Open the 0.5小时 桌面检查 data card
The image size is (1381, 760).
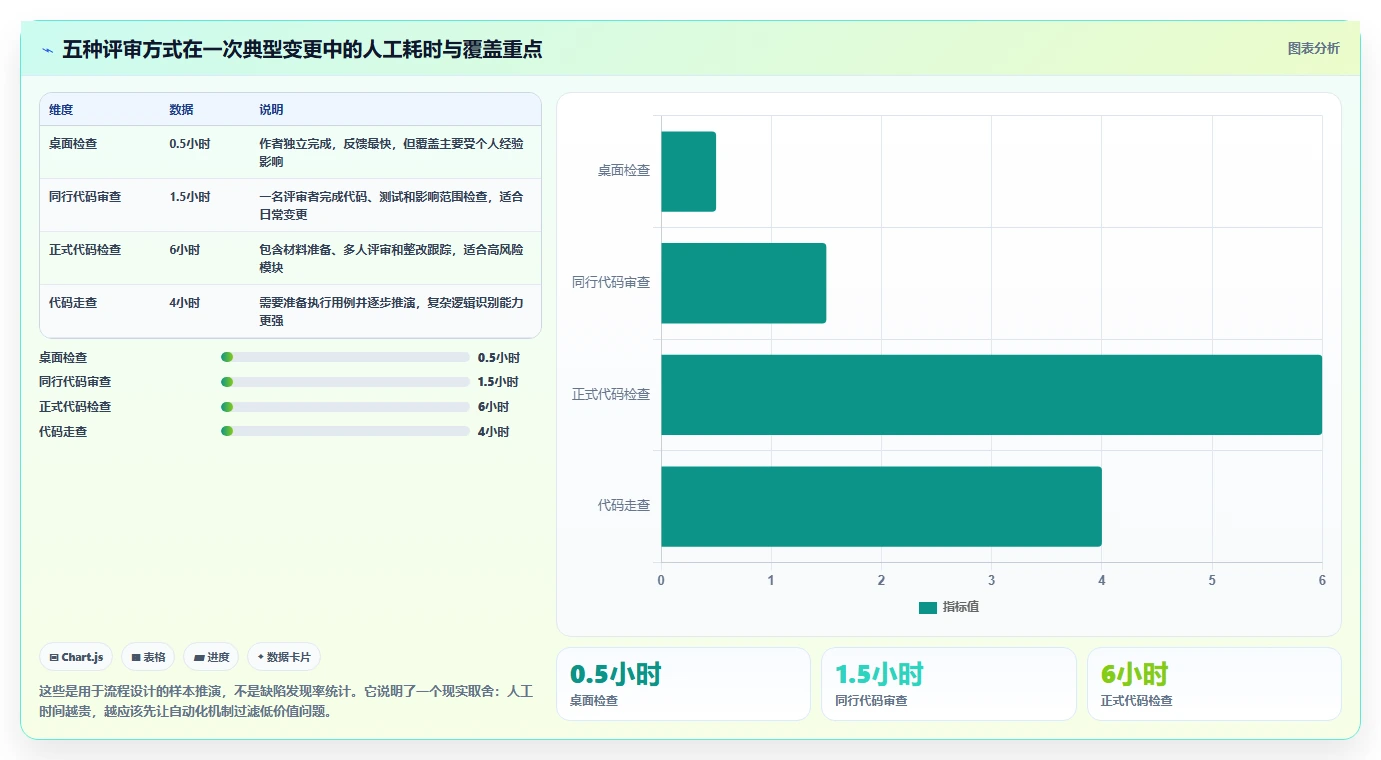(683, 684)
